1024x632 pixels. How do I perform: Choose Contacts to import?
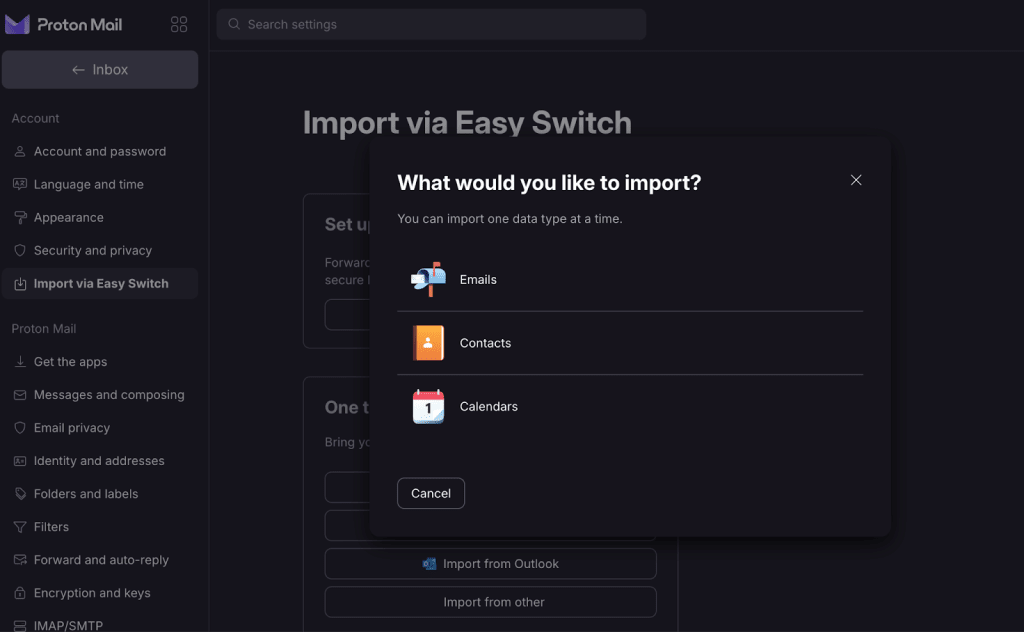pyautogui.click(x=630, y=343)
